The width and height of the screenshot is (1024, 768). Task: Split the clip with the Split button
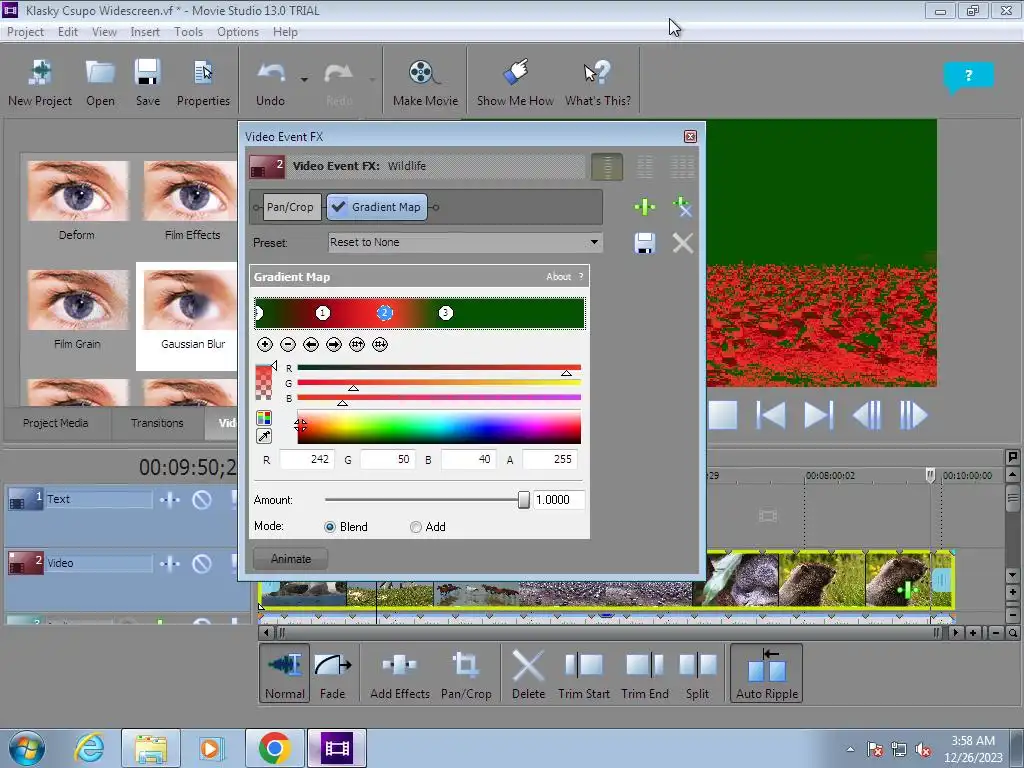tap(697, 673)
